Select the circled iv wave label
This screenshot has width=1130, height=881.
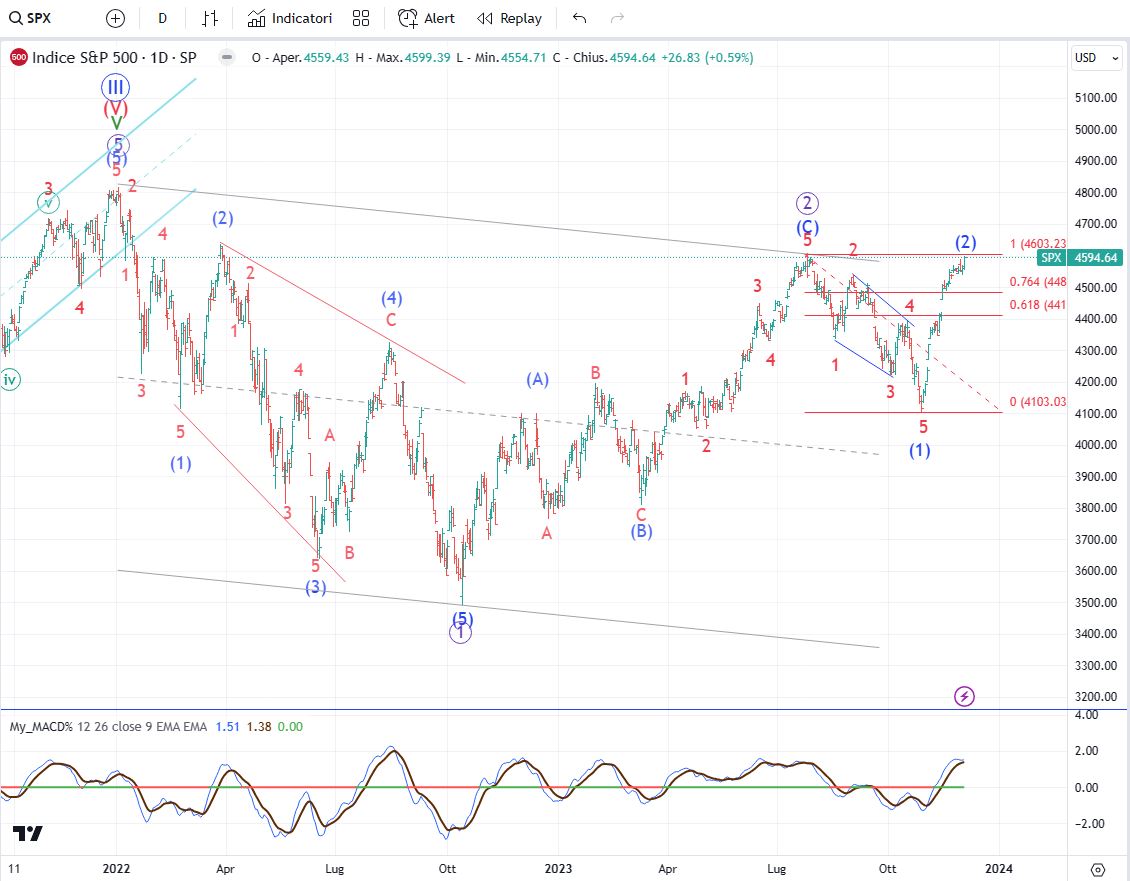[x=10, y=380]
